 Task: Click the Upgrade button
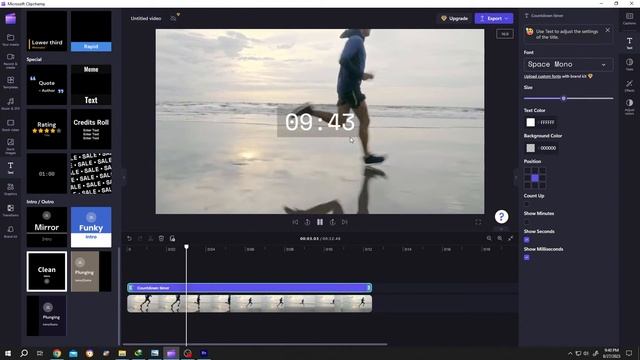pyautogui.click(x=455, y=18)
